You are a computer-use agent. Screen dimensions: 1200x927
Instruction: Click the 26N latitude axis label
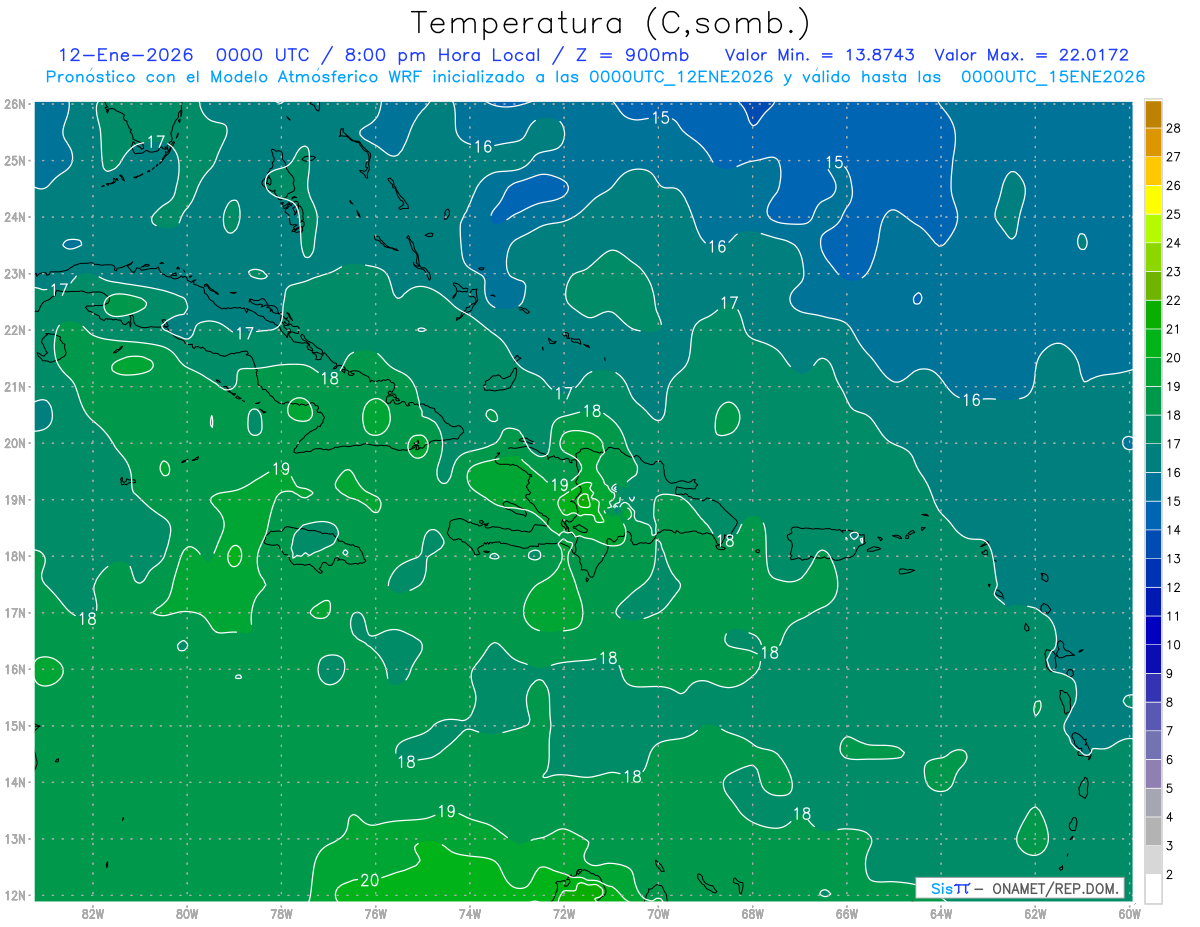coord(14,104)
